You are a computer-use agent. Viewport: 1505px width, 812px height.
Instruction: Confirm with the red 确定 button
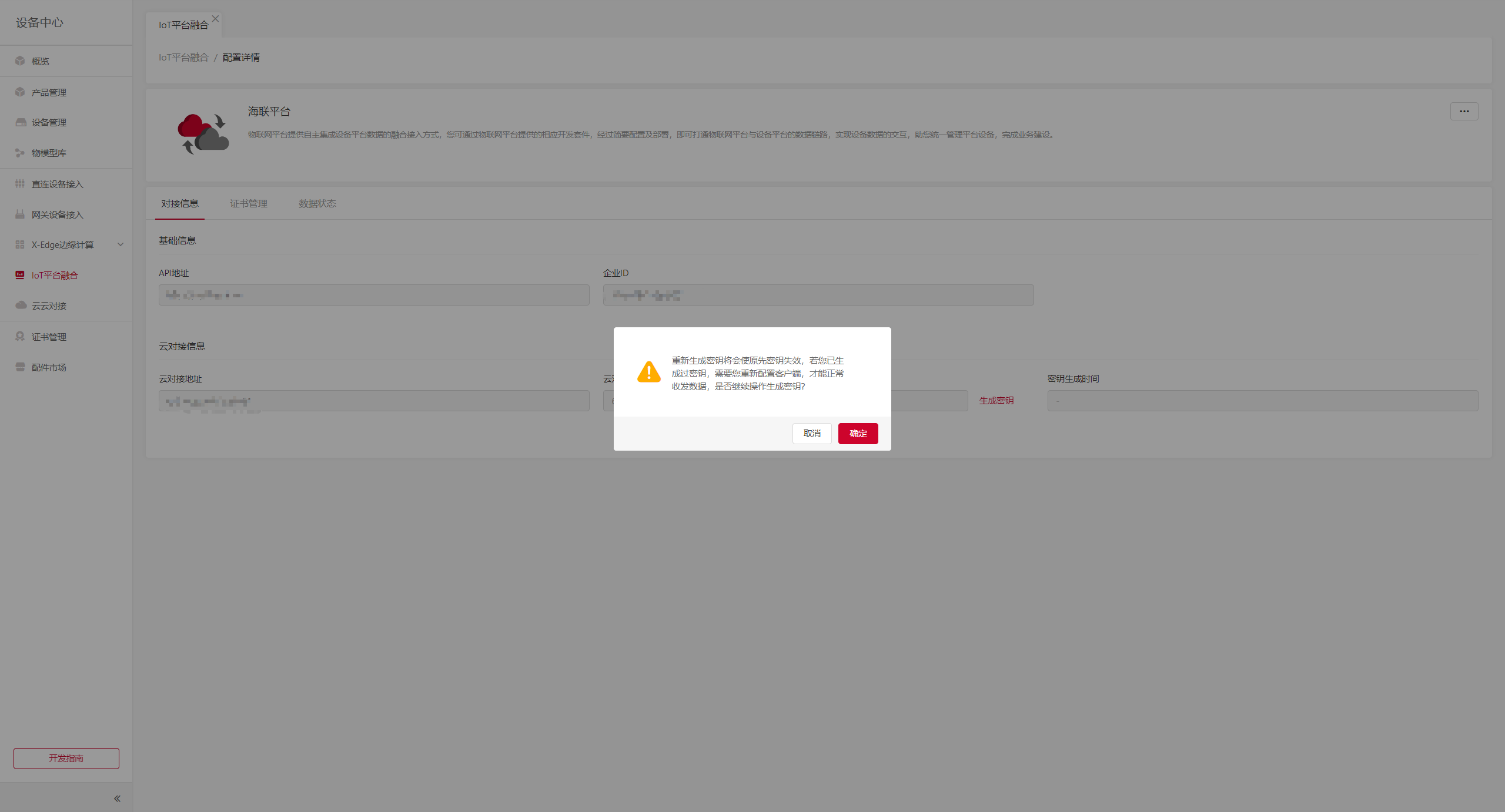[x=858, y=434]
